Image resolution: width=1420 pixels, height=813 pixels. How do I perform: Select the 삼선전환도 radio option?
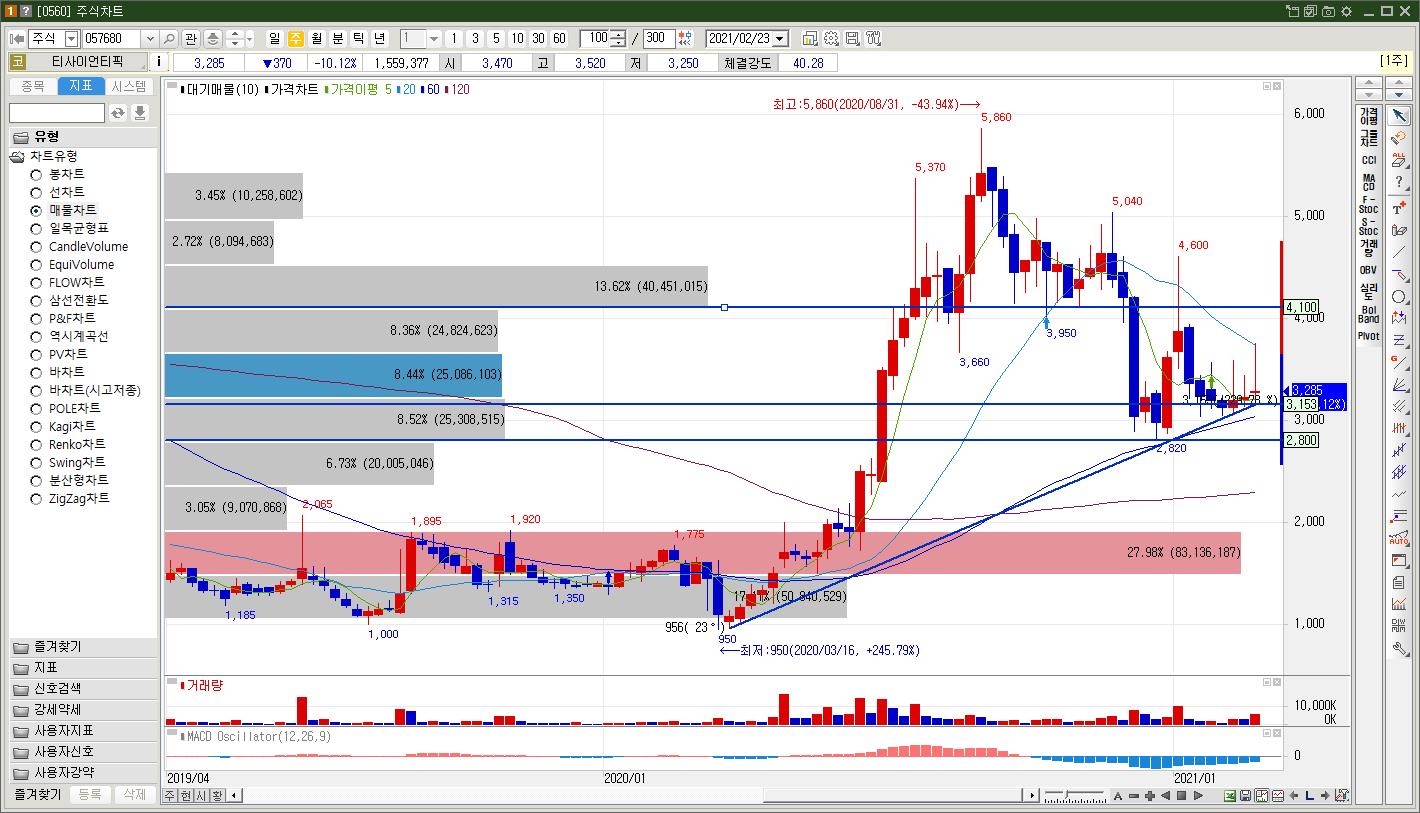coord(36,300)
